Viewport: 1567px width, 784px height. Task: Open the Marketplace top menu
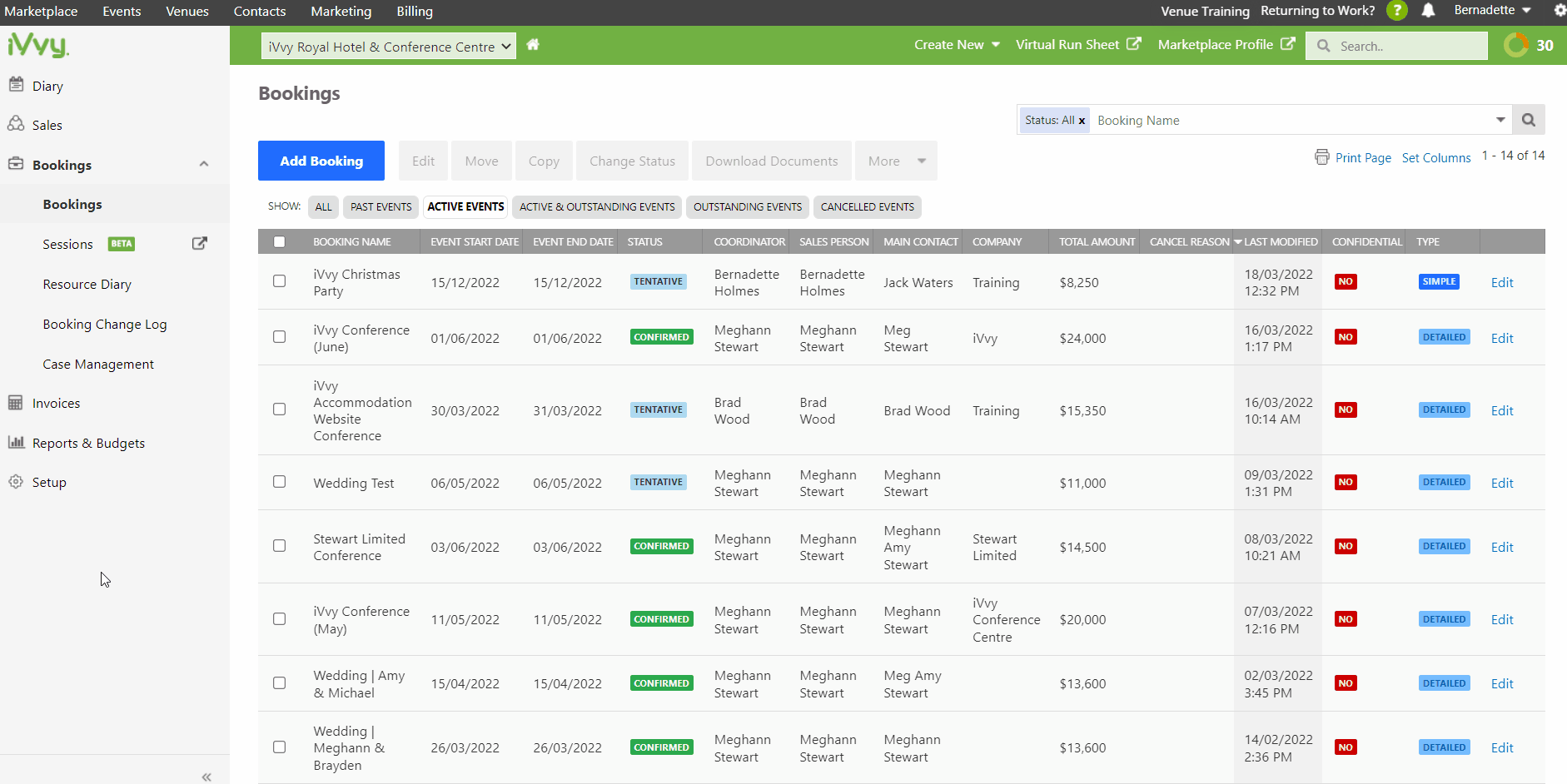pos(41,12)
